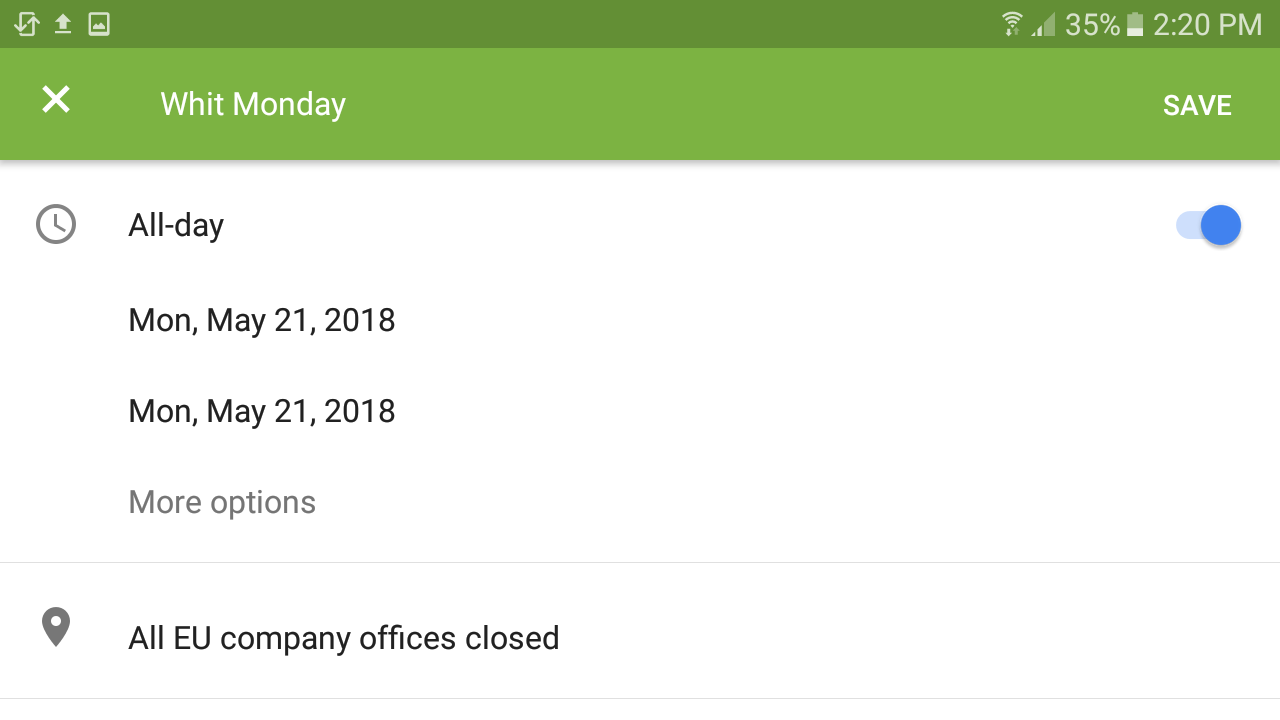Tap the Wi-Fi icon in the status bar

click(1013, 24)
